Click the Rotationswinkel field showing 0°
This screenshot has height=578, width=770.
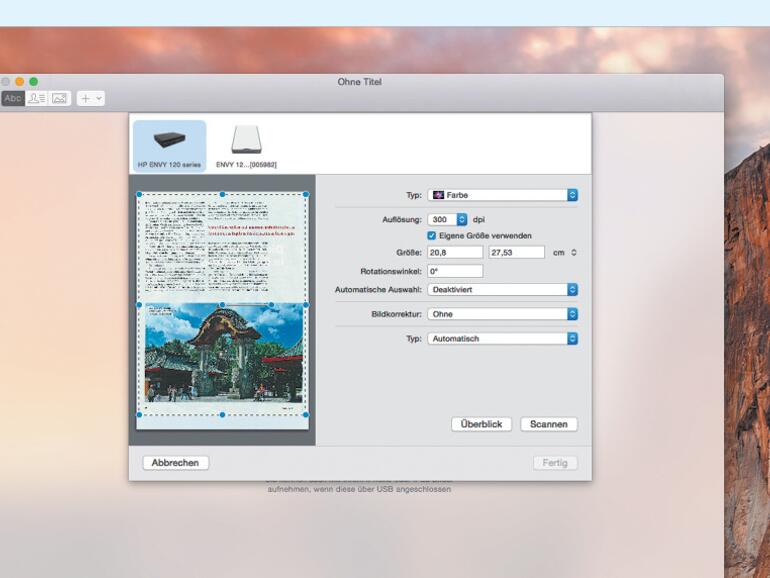tap(455, 271)
